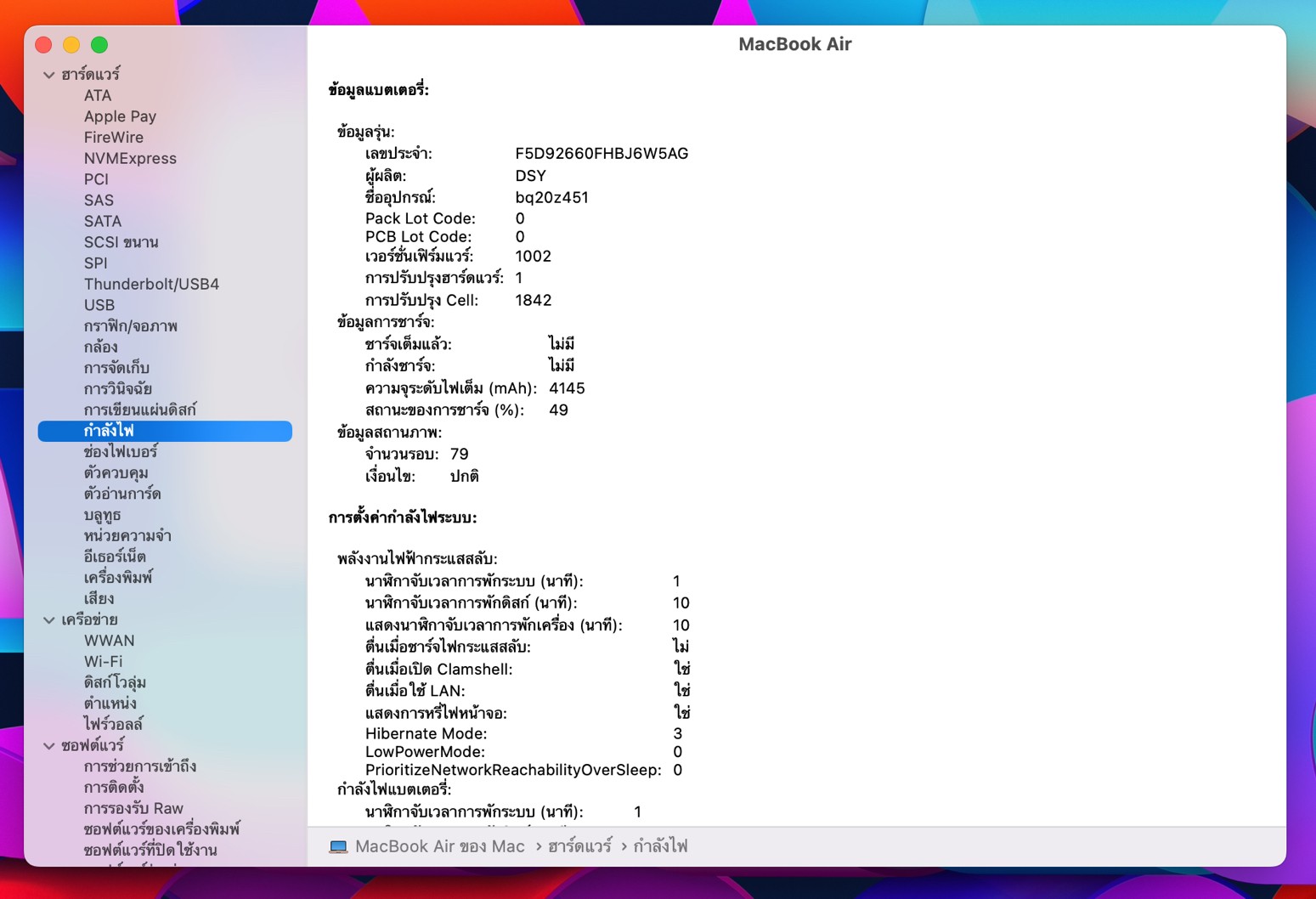This screenshot has width=1316, height=899.
Task: Select บลูทูธ in the sidebar
Action: tap(102, 515)
